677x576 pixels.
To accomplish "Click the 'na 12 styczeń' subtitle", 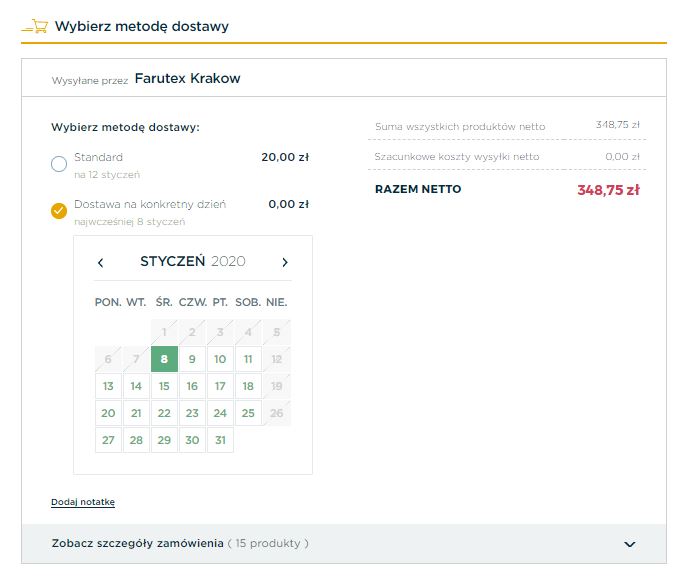I will (107, 175).
